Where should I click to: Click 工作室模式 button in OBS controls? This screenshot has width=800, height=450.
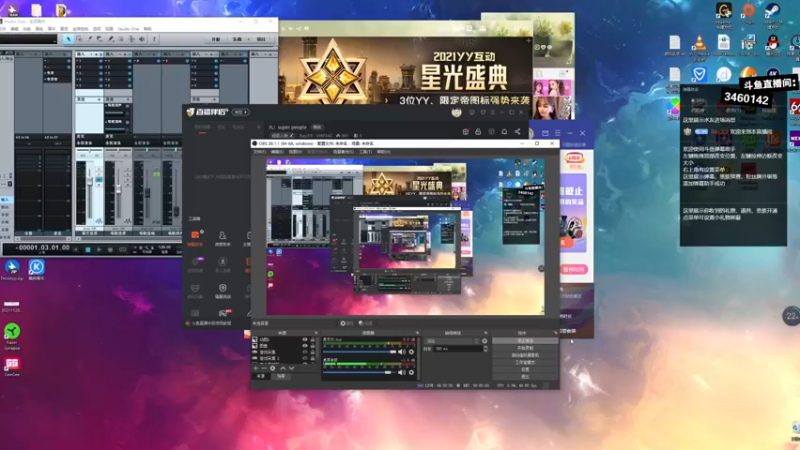[525, 362]
